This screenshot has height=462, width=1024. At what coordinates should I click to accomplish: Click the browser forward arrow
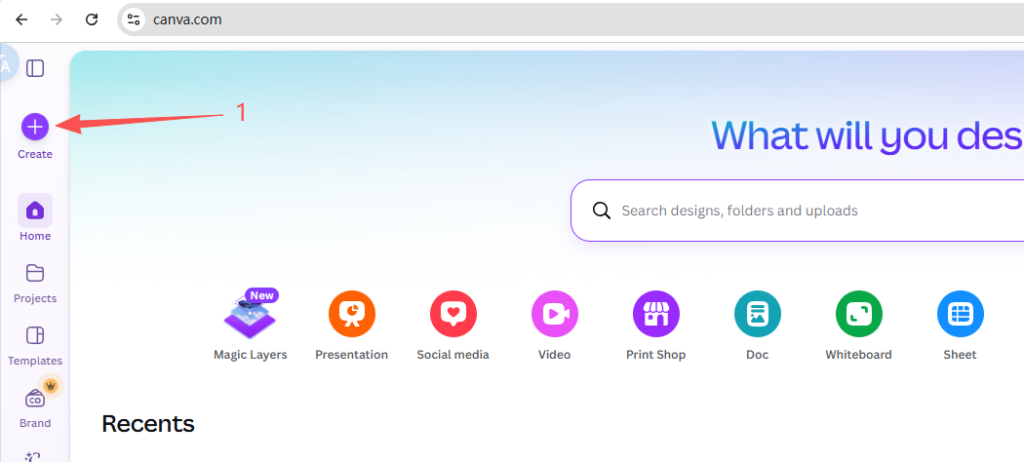coord(57,20)
